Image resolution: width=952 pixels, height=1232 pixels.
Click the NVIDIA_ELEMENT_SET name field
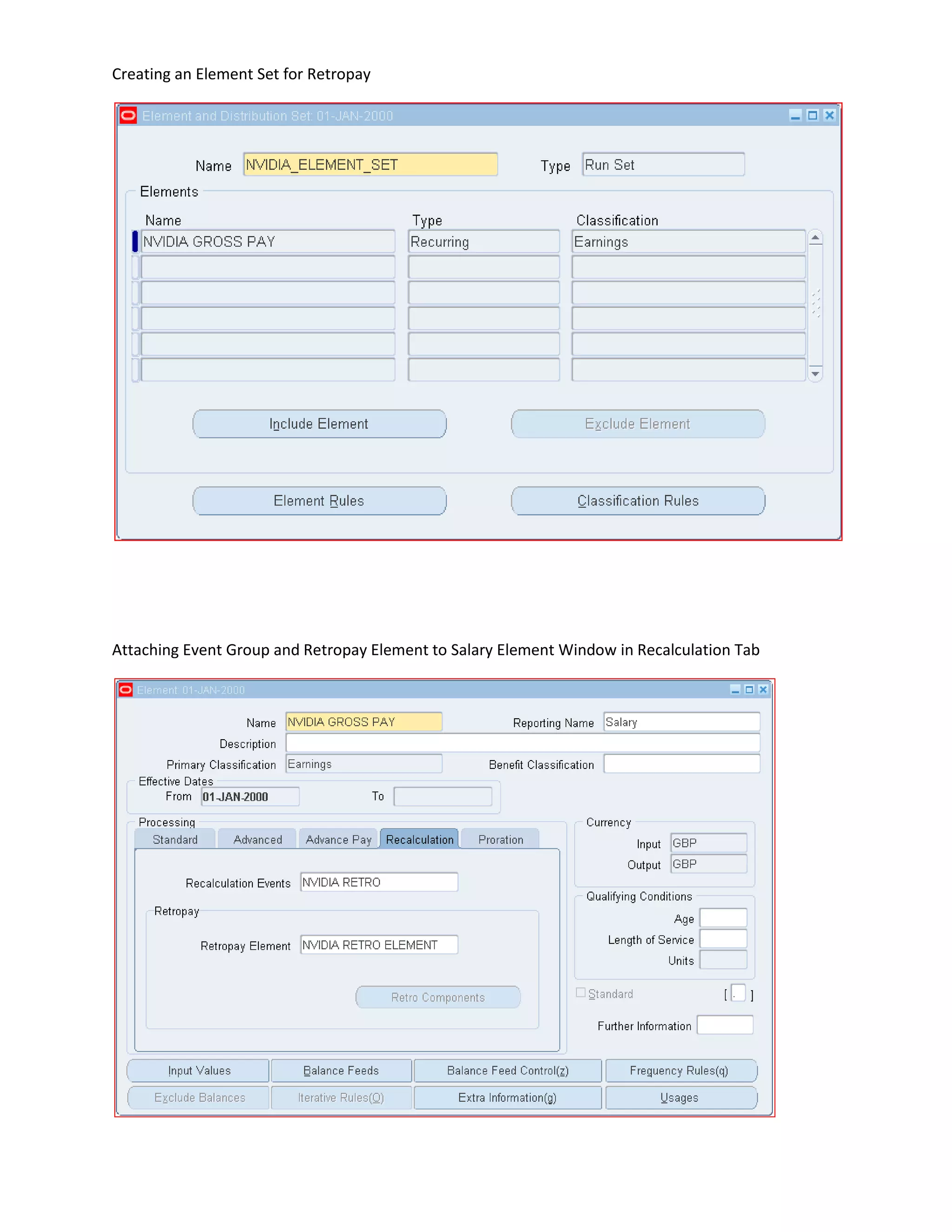tap(370, 165)
